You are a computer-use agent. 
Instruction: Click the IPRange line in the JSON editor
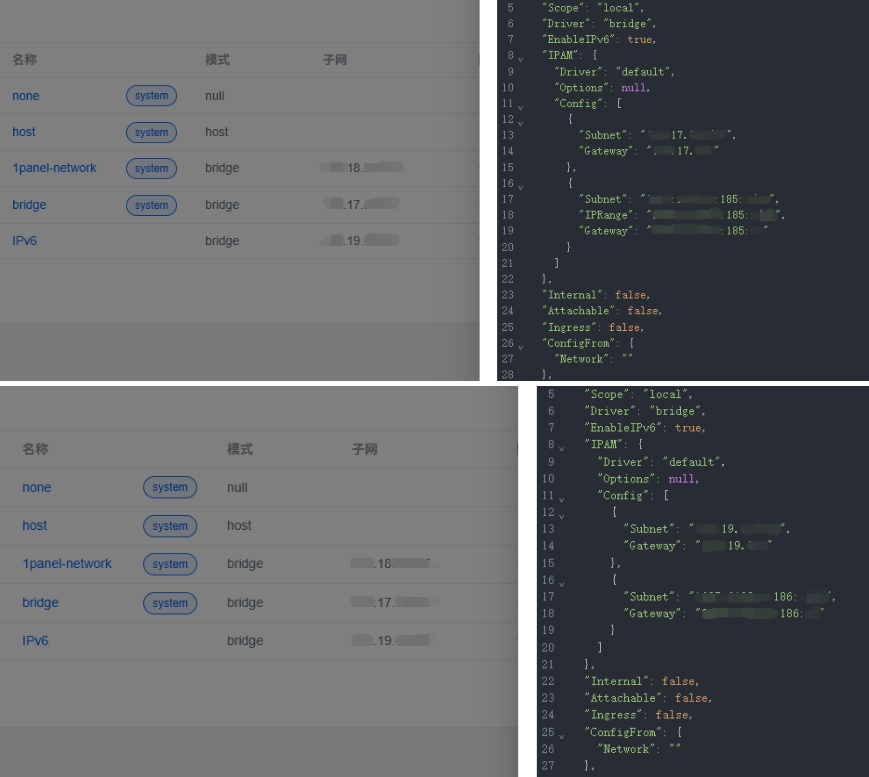tap(680, 215)
